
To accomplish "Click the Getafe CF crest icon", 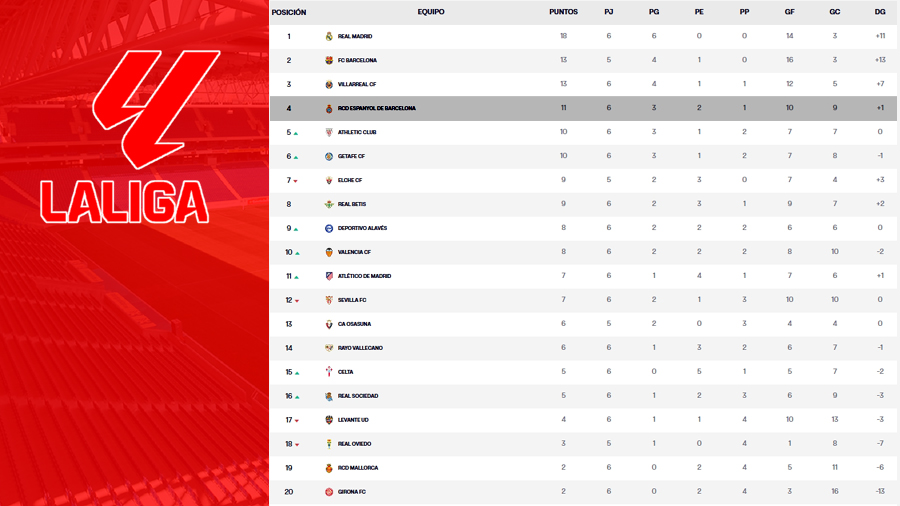I will pos(329,156).
